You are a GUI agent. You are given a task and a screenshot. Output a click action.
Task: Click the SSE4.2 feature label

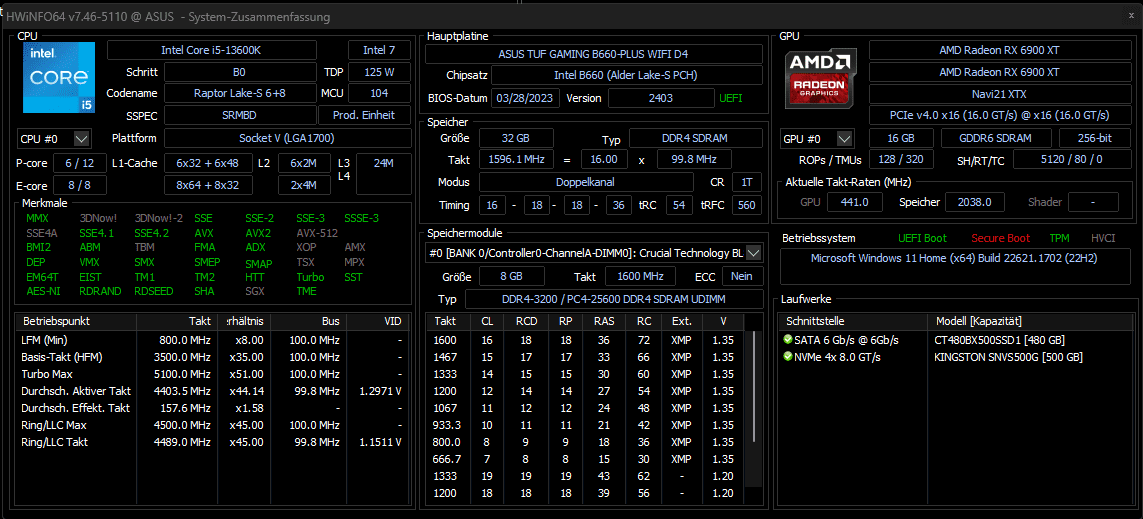tap(152, 233)
